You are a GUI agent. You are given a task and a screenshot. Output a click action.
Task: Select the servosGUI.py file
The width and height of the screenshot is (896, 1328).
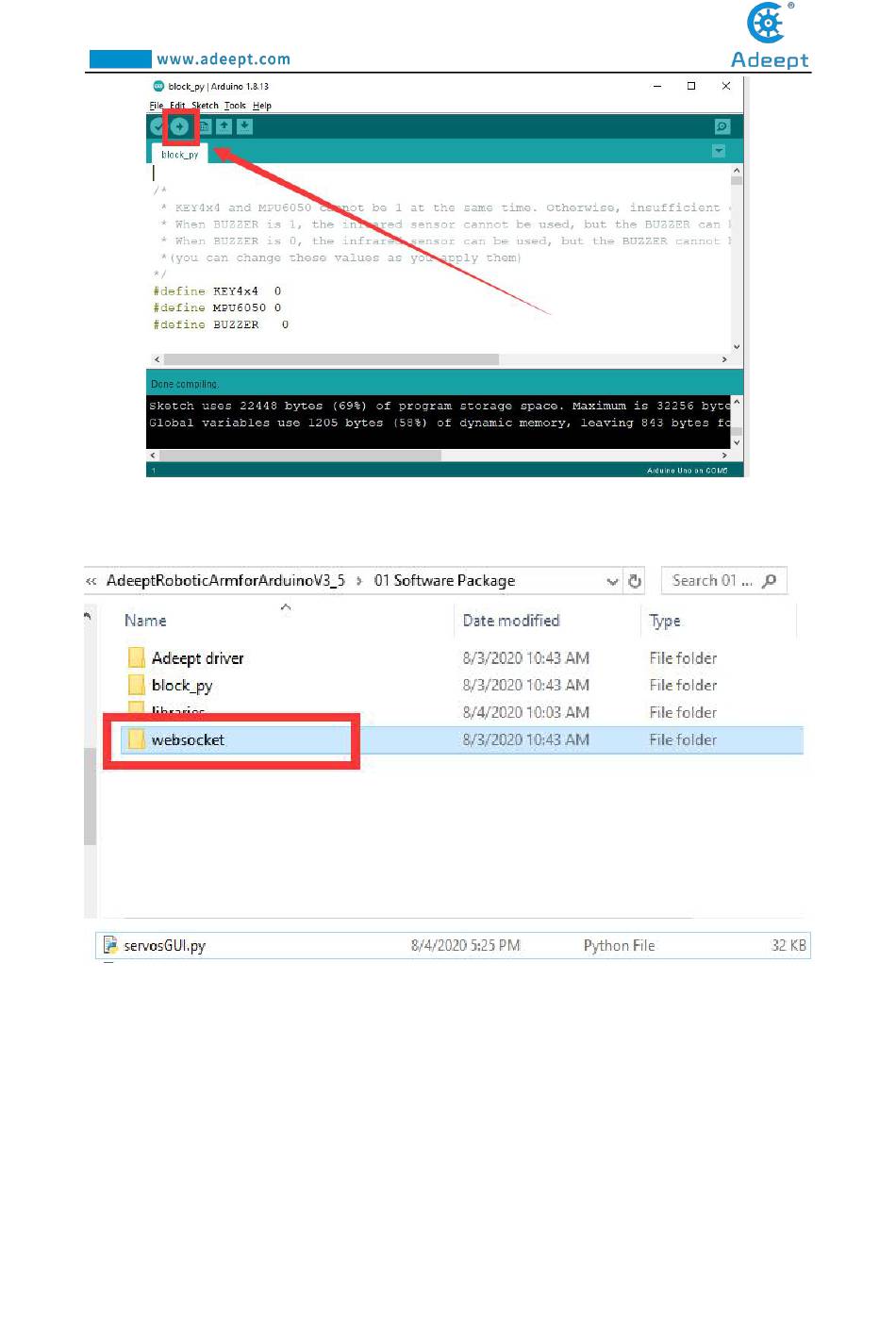[164, 946]
